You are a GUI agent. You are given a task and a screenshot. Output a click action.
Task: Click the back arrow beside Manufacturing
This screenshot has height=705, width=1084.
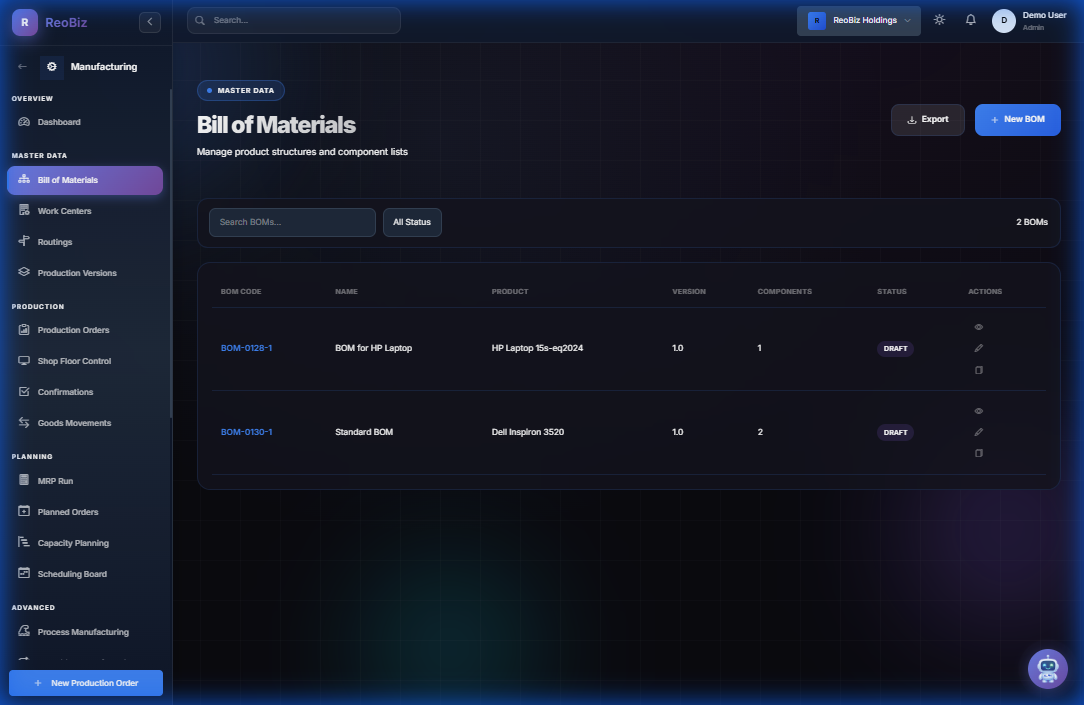[23, 67]
